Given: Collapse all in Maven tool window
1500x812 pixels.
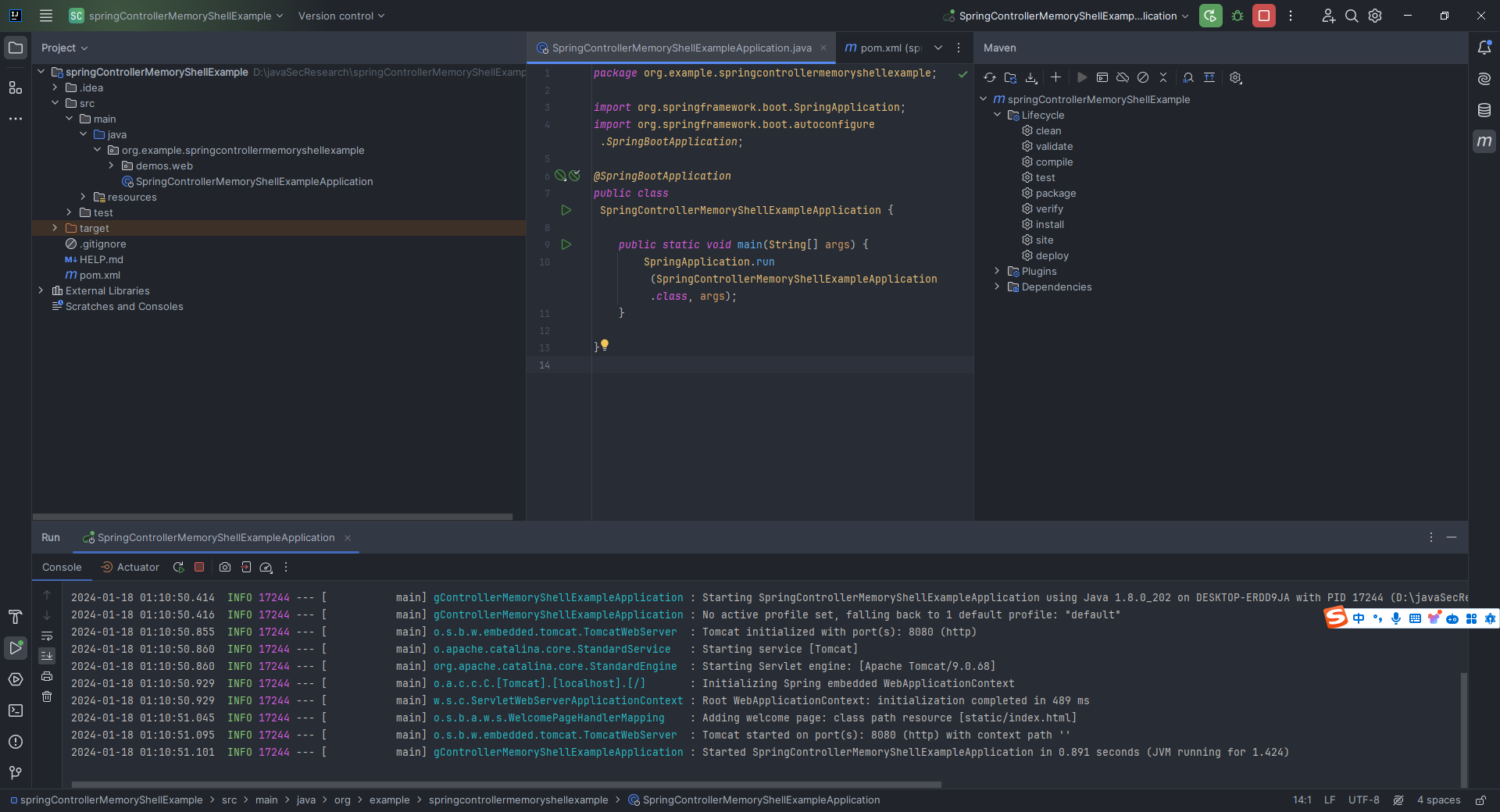Looking at the screenshot, I should [x=1163, y=77].
